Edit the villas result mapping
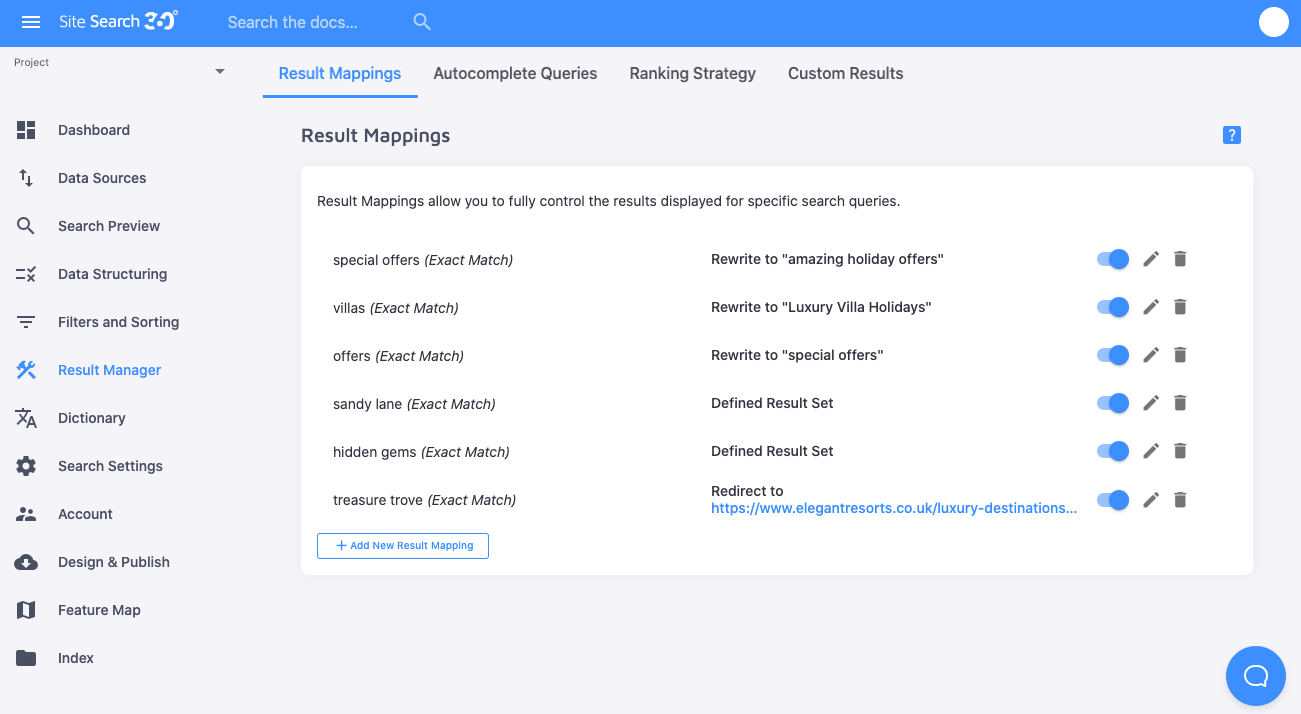The height and width of the screenshot is (714, 1301). [x=1150, y=307]
